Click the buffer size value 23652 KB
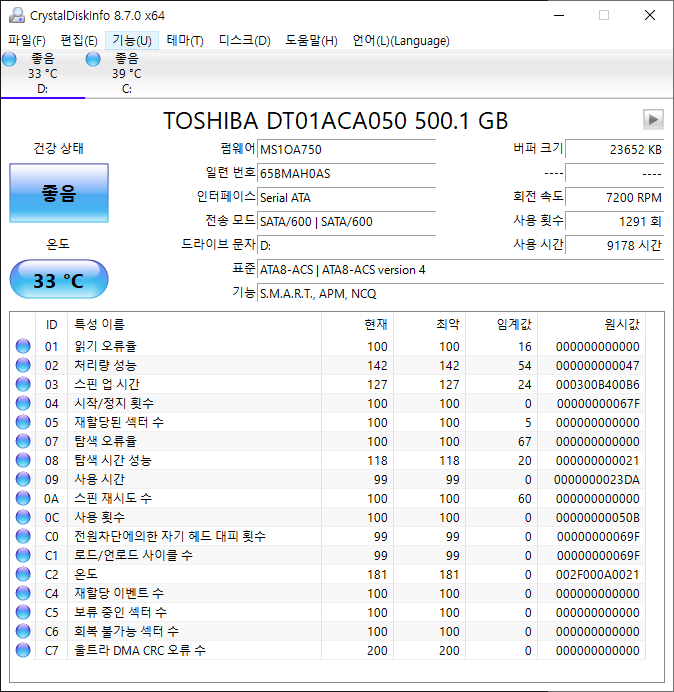This screenshot has width=674, height=692. [614, 149]
